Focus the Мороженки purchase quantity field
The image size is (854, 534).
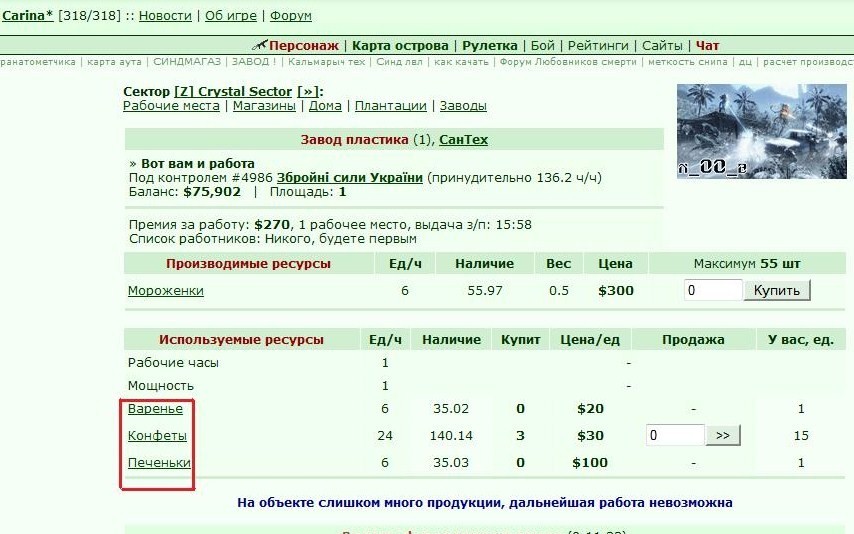tap(713, 290)
